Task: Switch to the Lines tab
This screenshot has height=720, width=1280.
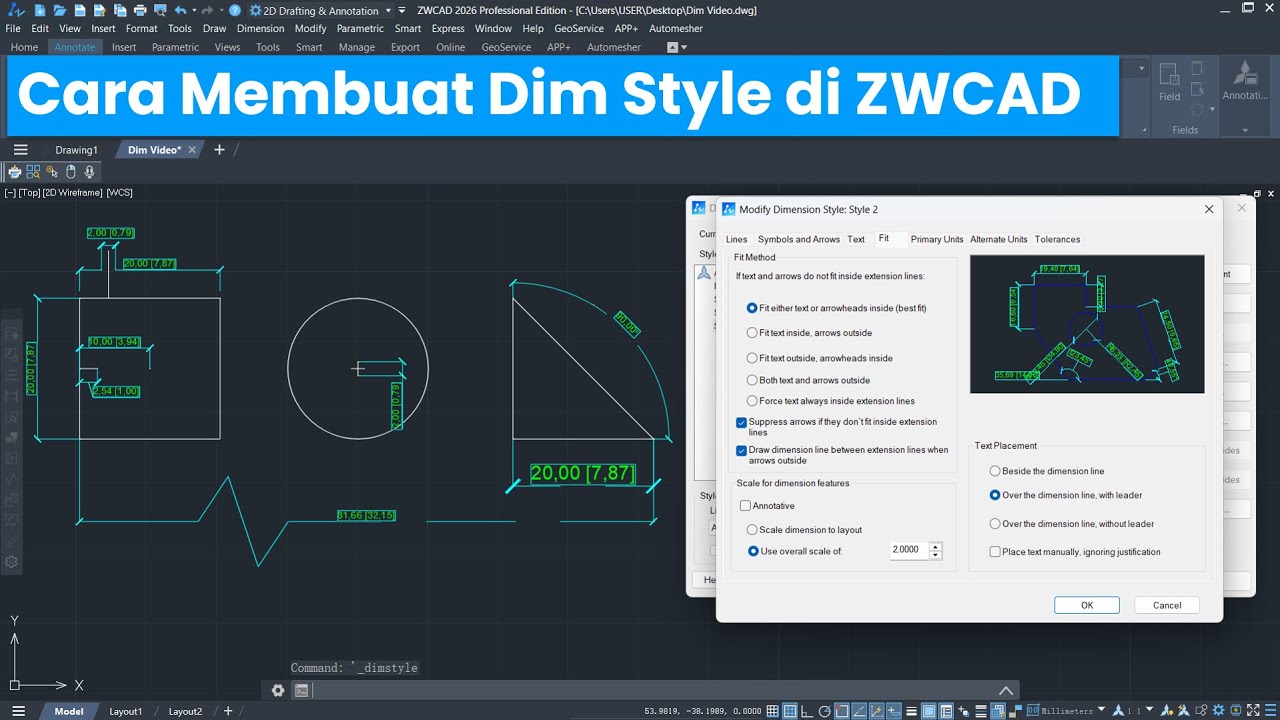Action: click(736, 239)
